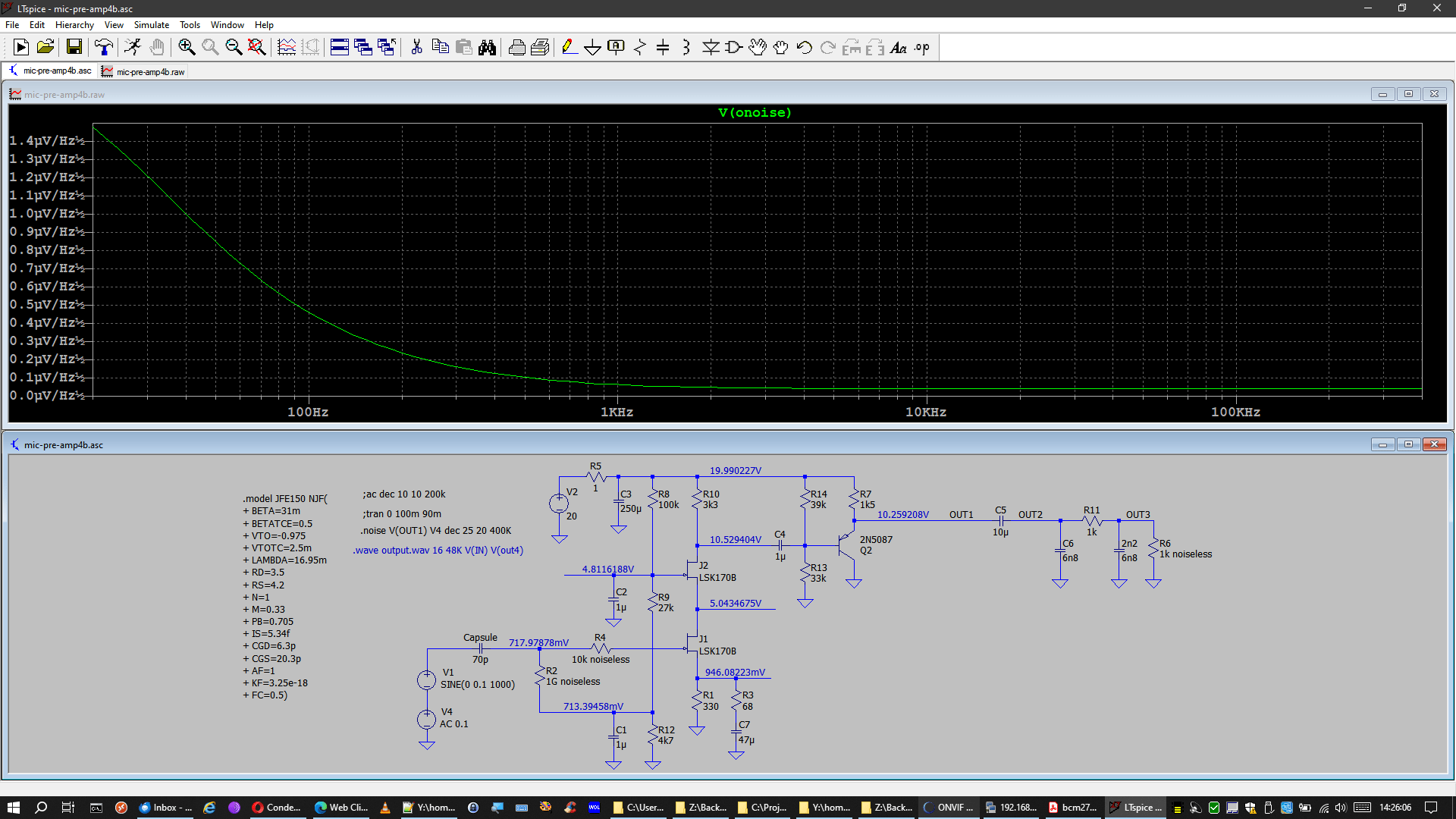Open the Window menu

(x=227, y=24)
